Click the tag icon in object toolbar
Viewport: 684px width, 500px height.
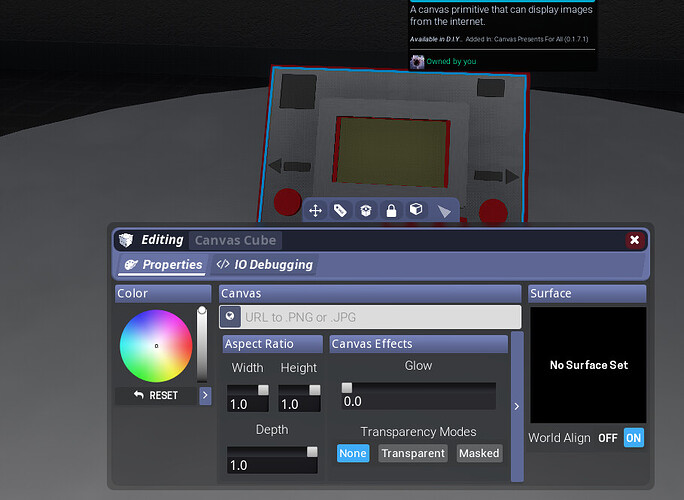[340, 211]
